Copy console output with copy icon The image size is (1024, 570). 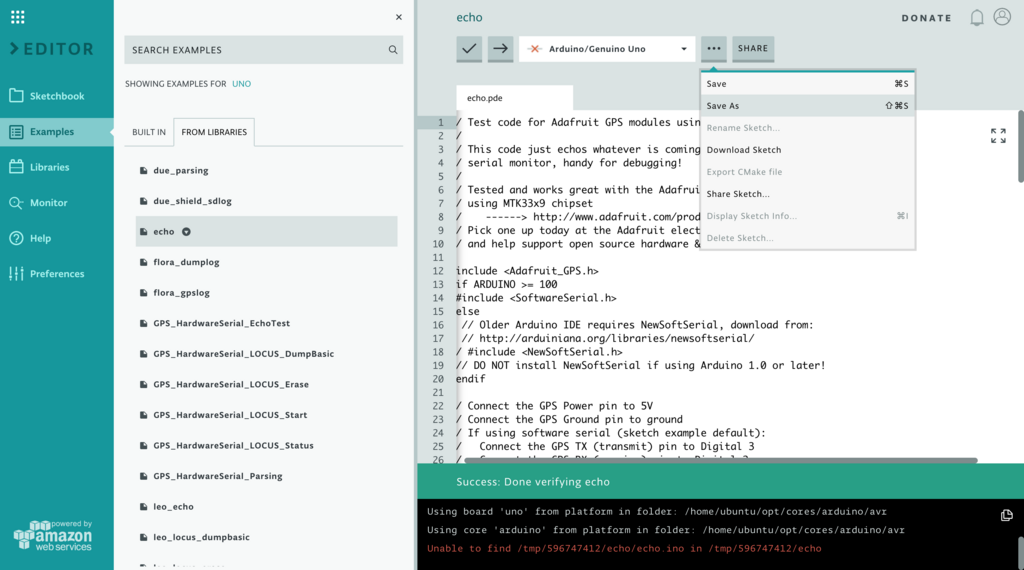tap(1006, 515)
